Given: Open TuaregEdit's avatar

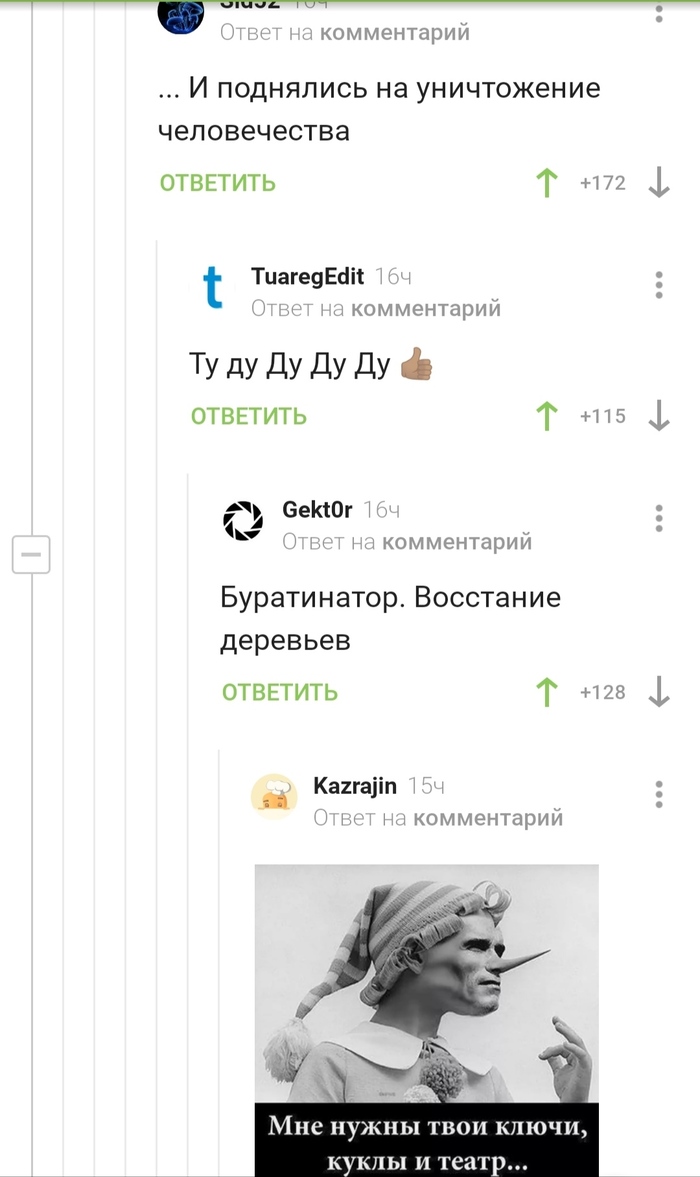Looking at the screenshot, I should click(212, 289).
